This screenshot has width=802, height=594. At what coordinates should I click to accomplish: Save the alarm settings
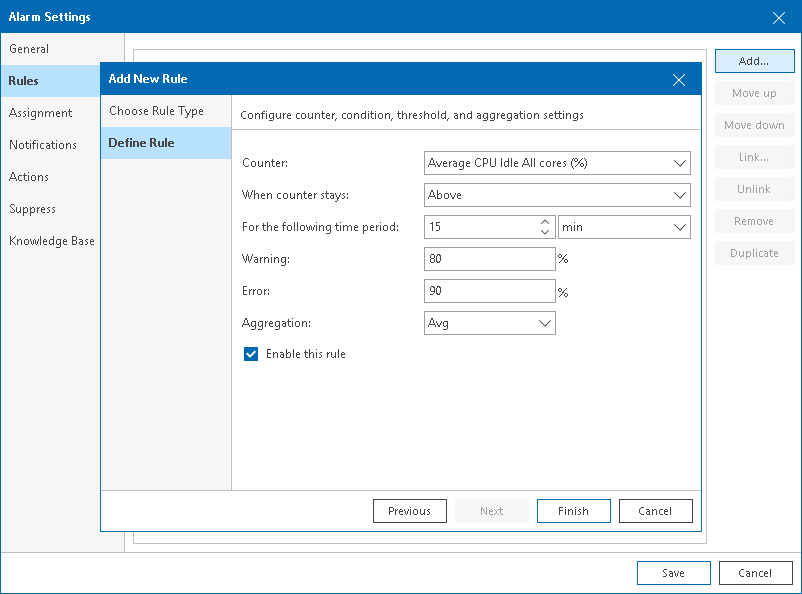pyautogui.click(x=673, y=573)
